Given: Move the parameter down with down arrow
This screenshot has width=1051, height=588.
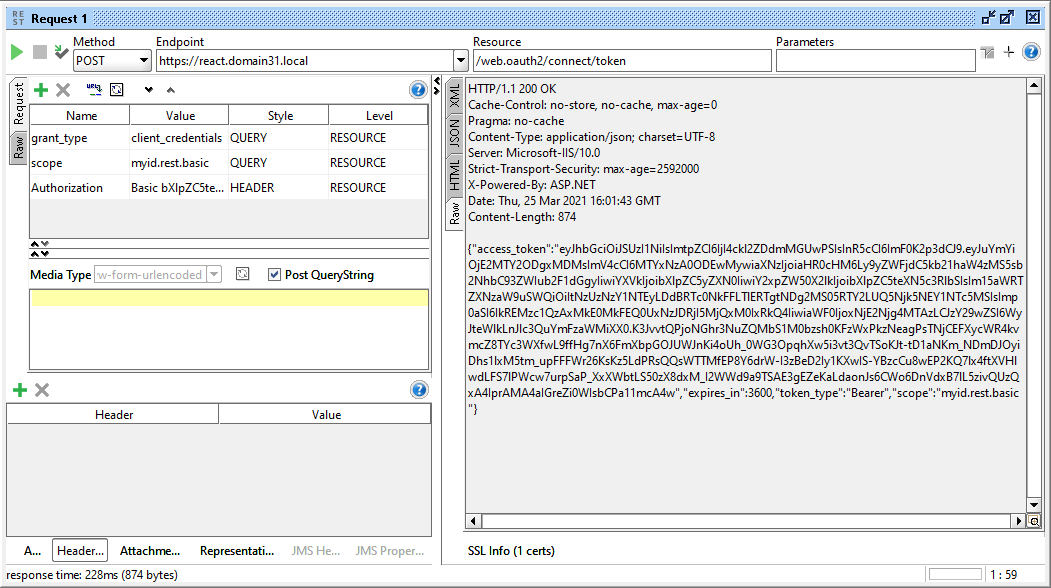Looking at the screenshot, I should pyautogui.click(x=149, y=90).
